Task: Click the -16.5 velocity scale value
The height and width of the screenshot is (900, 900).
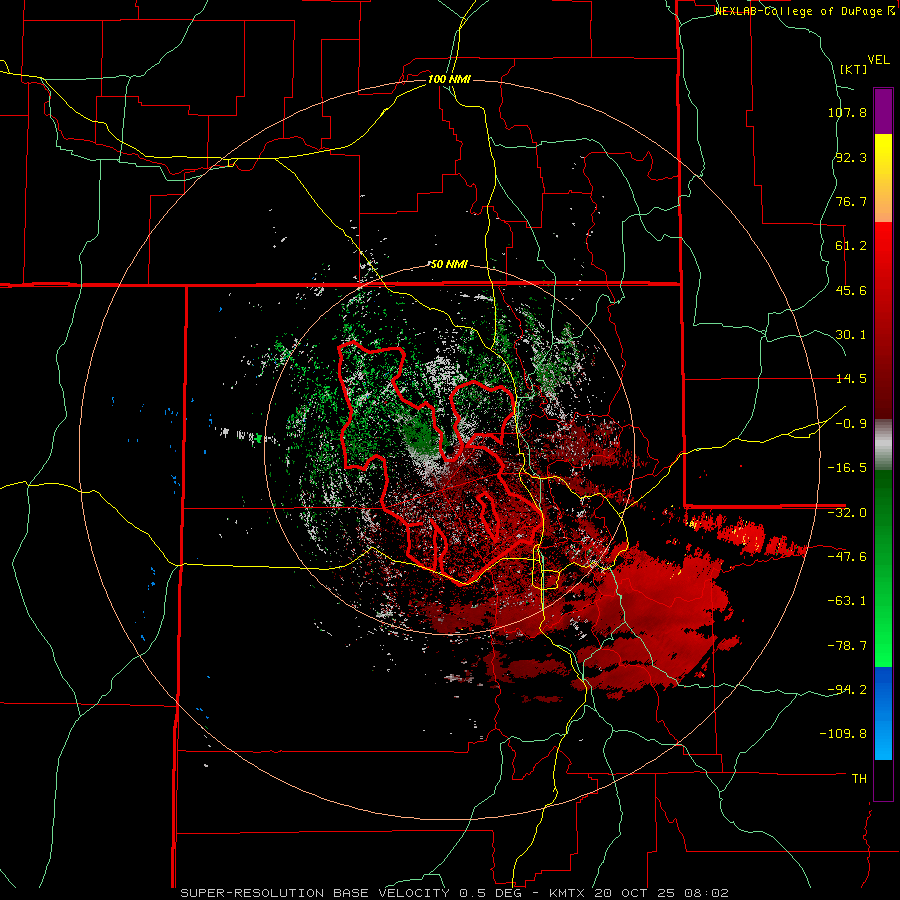Action: [847, 468]
